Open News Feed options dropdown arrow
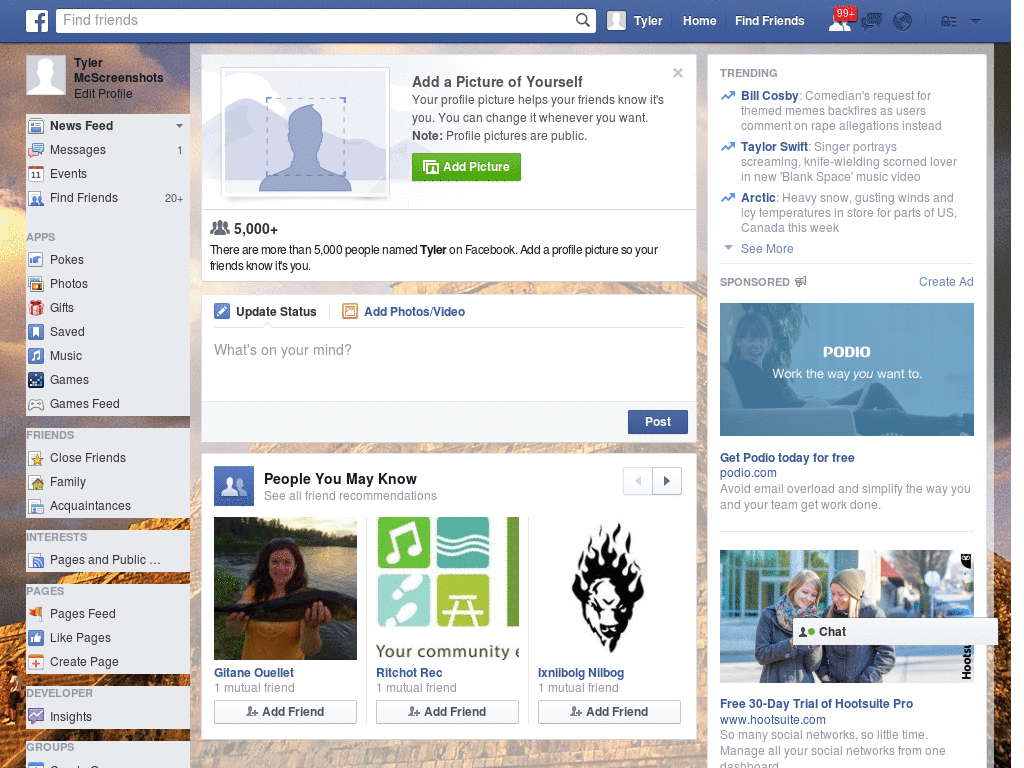1024x768 pixels. 179,125
